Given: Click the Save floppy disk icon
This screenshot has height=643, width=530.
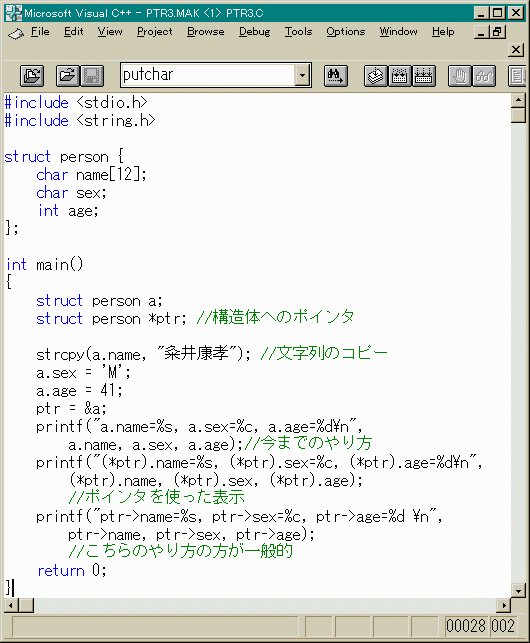Looking at the screenshot, I should [92, 76].
